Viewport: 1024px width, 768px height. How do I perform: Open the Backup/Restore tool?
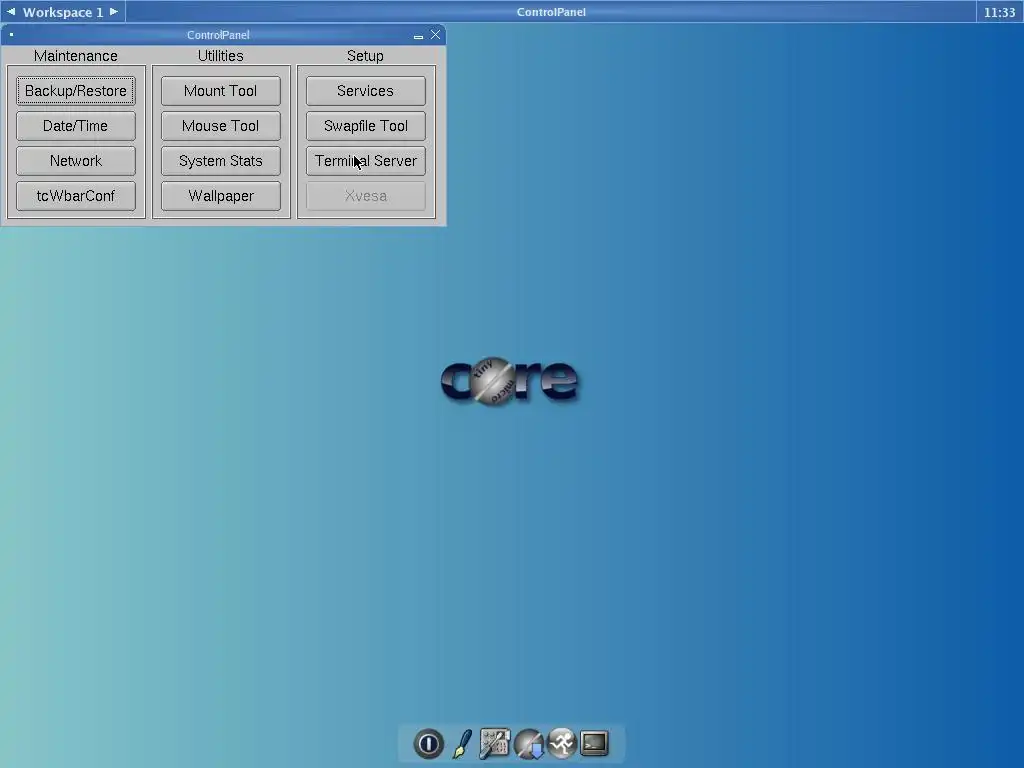76,91
